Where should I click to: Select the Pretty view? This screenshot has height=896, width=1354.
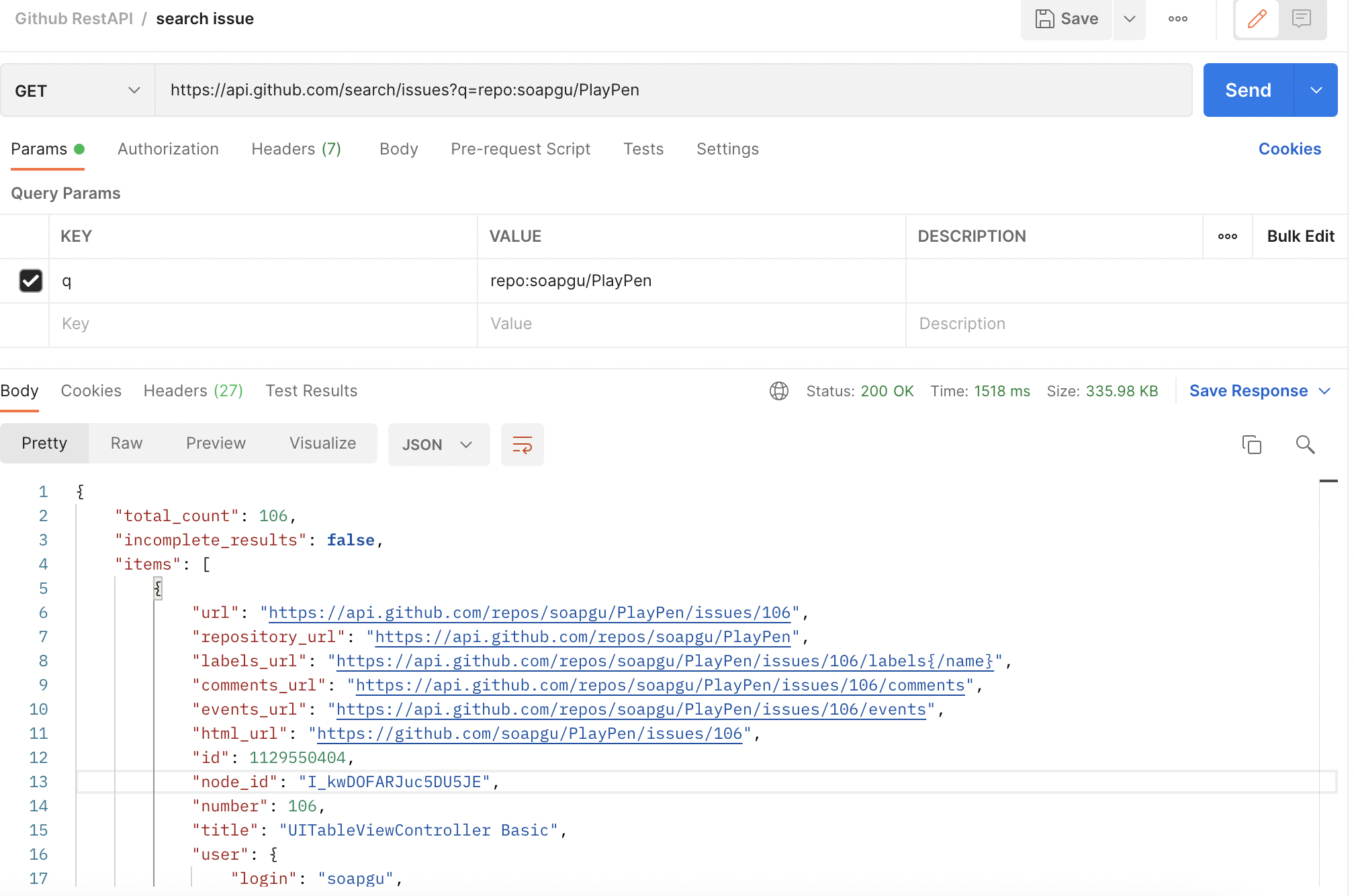pos(44,443)
